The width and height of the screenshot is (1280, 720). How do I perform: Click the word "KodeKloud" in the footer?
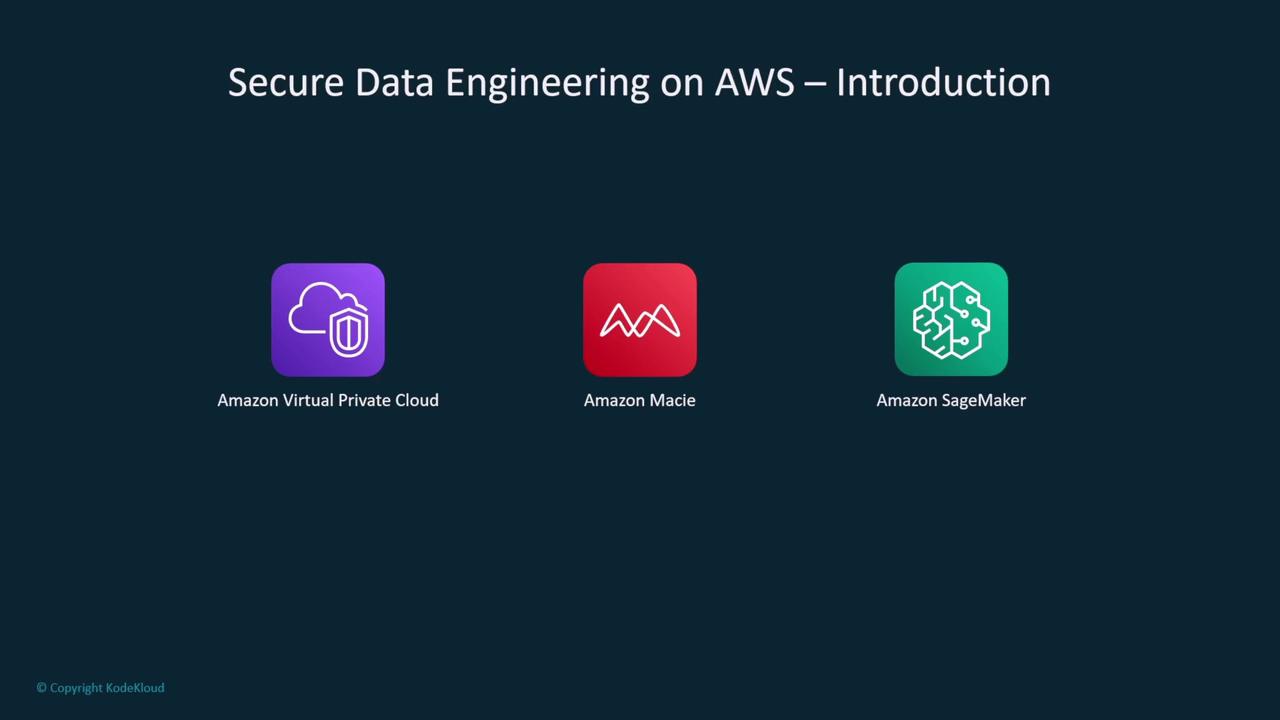coord(135,688)
